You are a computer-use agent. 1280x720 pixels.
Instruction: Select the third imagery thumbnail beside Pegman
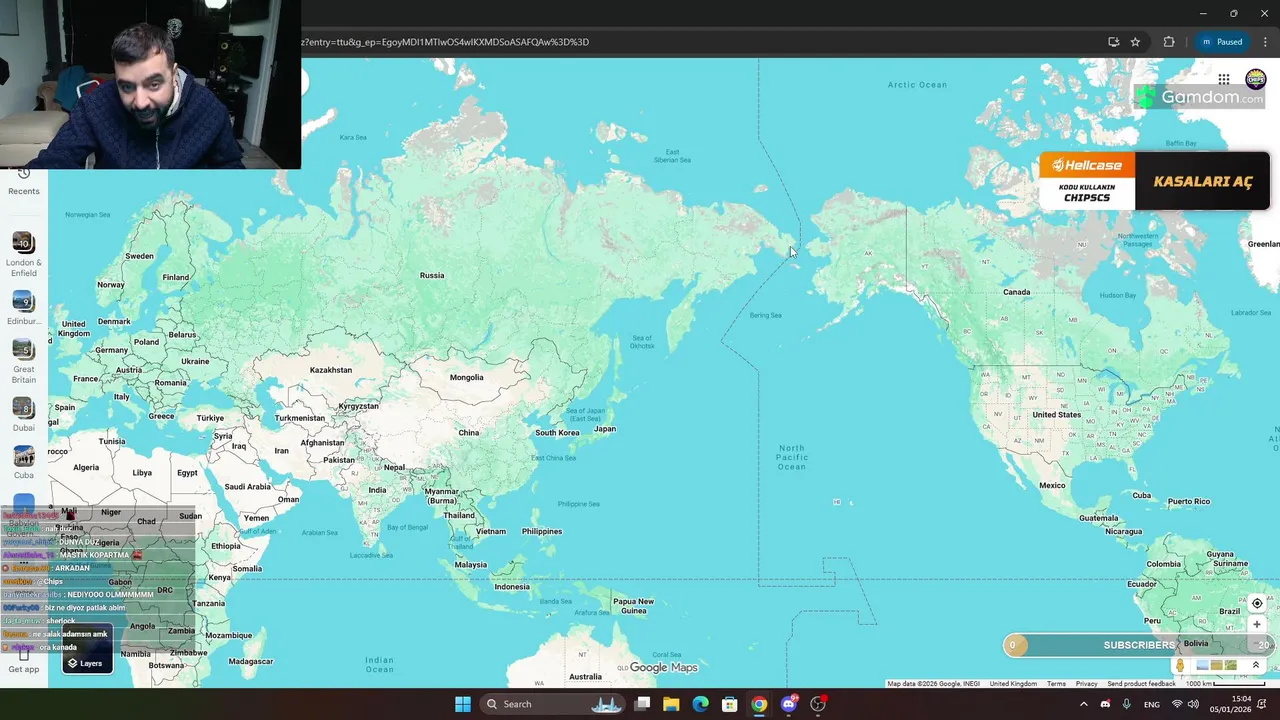point(1231,665)
